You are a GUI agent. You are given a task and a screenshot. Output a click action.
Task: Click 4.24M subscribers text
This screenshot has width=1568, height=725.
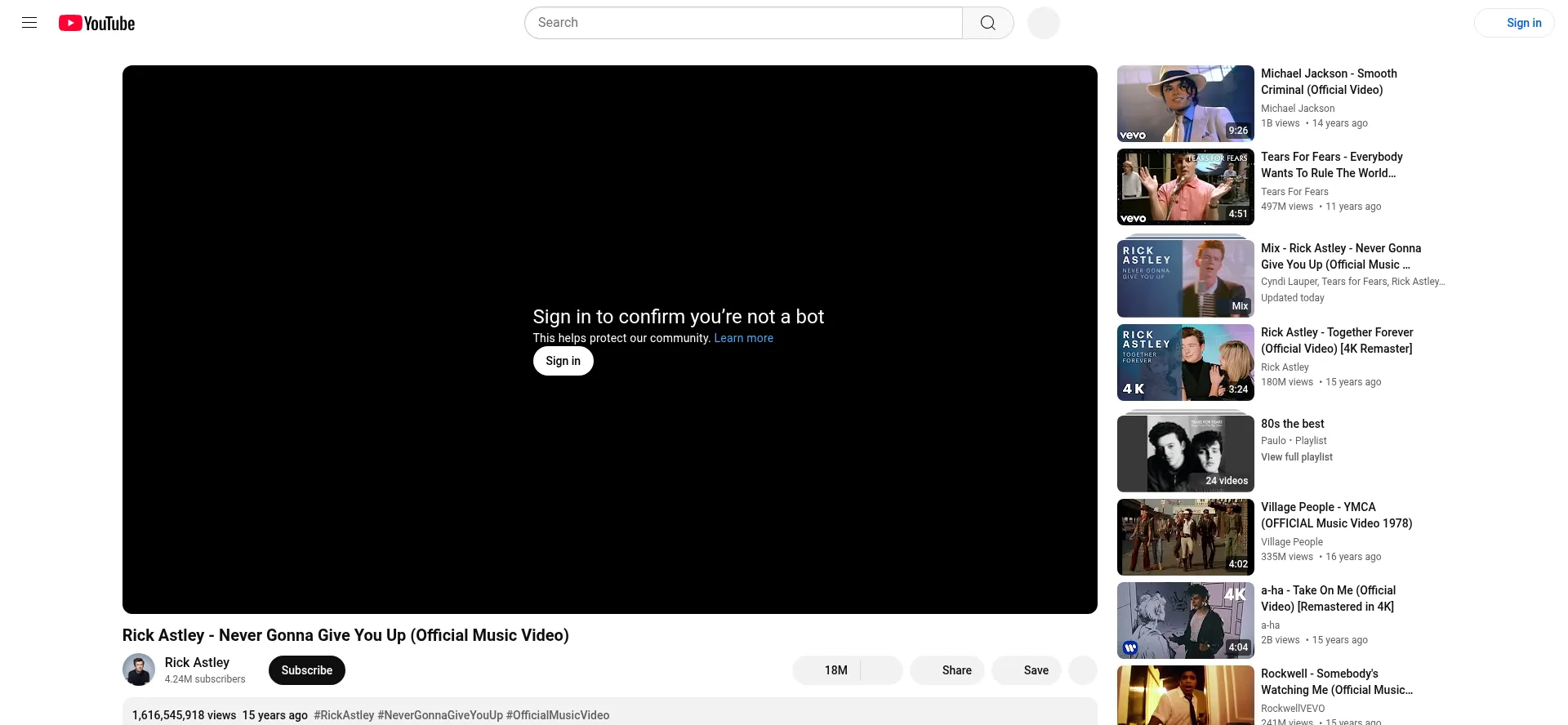click(x=205, y=679)
